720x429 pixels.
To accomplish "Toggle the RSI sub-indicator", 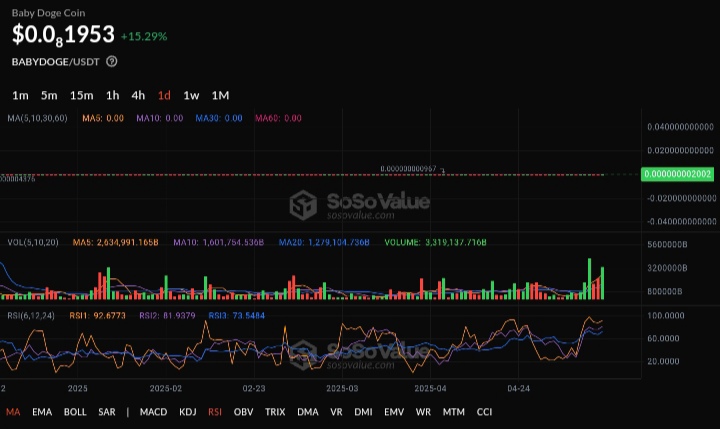I will point(217,411).
